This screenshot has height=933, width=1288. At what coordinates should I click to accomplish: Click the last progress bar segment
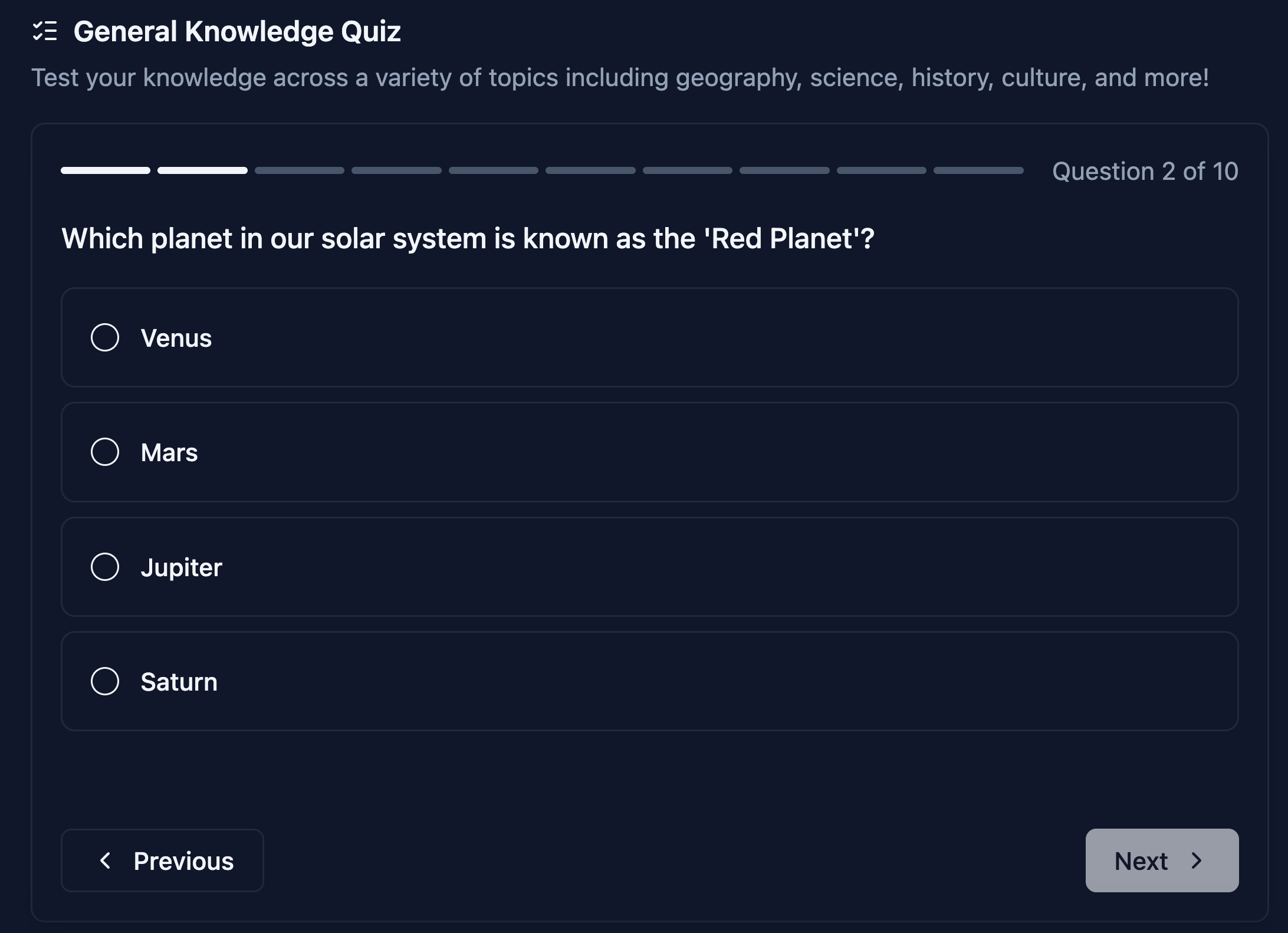[x=978, y=171]
